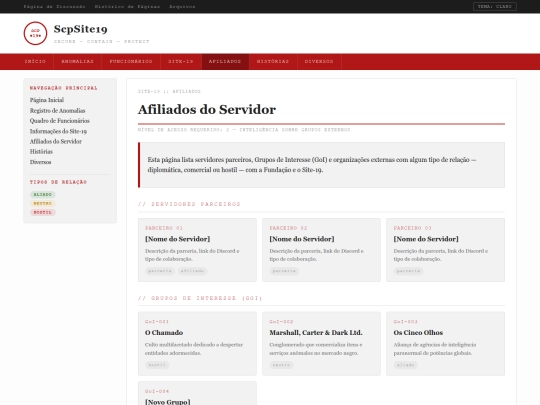The height and width of the screenshot is (405, 540).
Task: Click the yellow Neutro relation badge
Action: [x=43, y=204]
